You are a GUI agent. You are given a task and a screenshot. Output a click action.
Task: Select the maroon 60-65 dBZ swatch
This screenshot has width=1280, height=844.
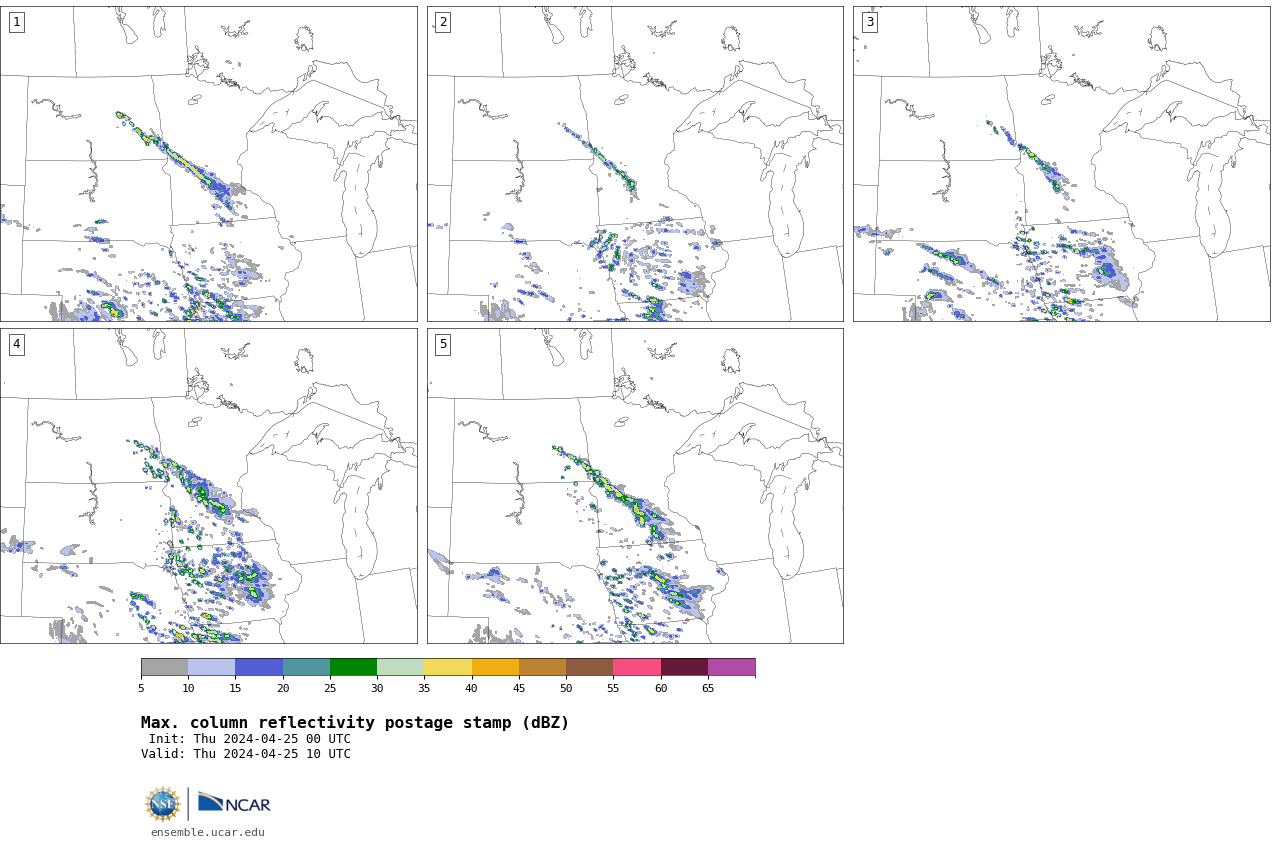point(684,667)
